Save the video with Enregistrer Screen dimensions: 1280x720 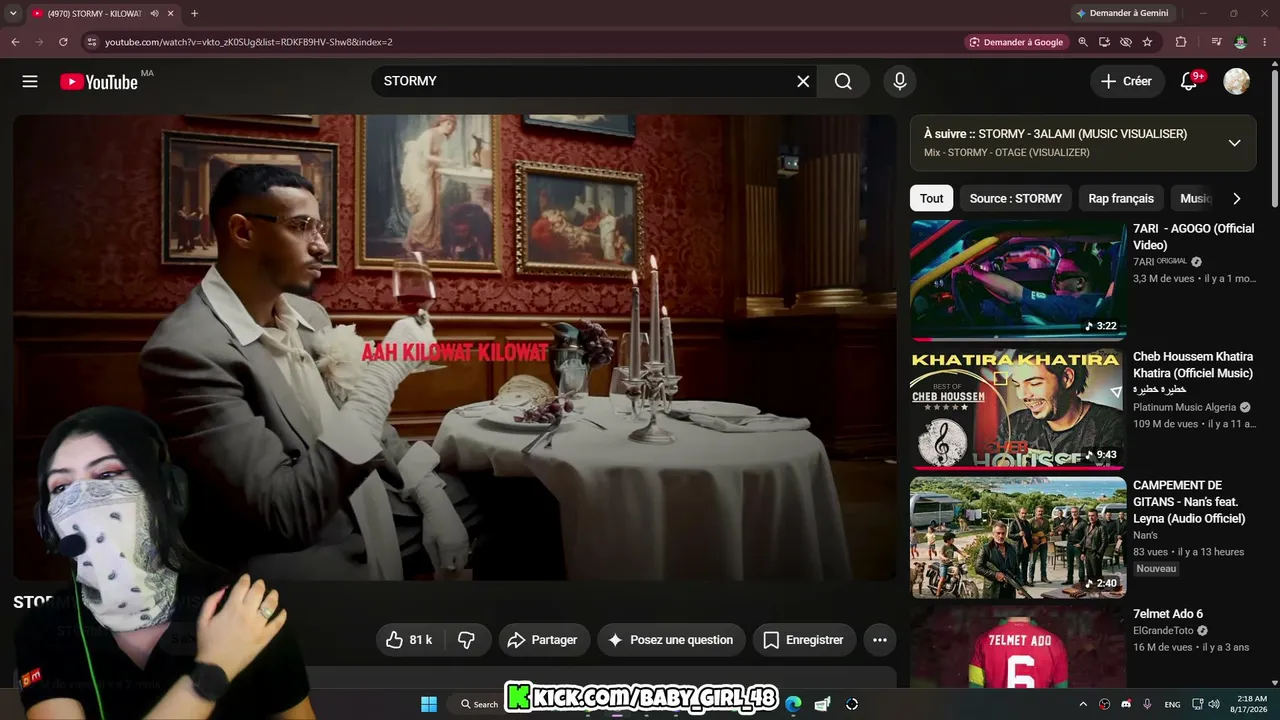(803, 640)
